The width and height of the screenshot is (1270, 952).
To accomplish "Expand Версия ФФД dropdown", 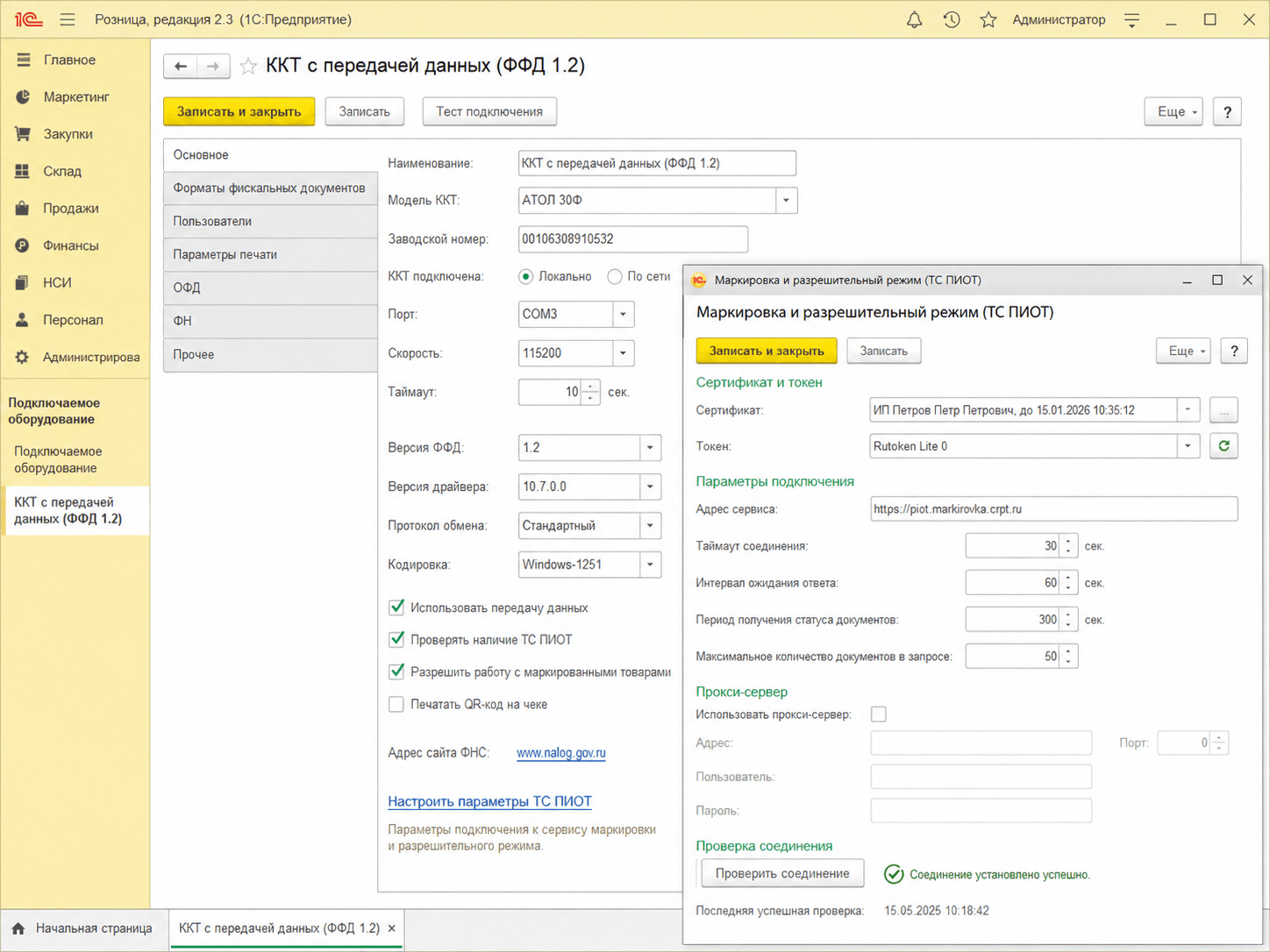I will click(x=650, y=447).
